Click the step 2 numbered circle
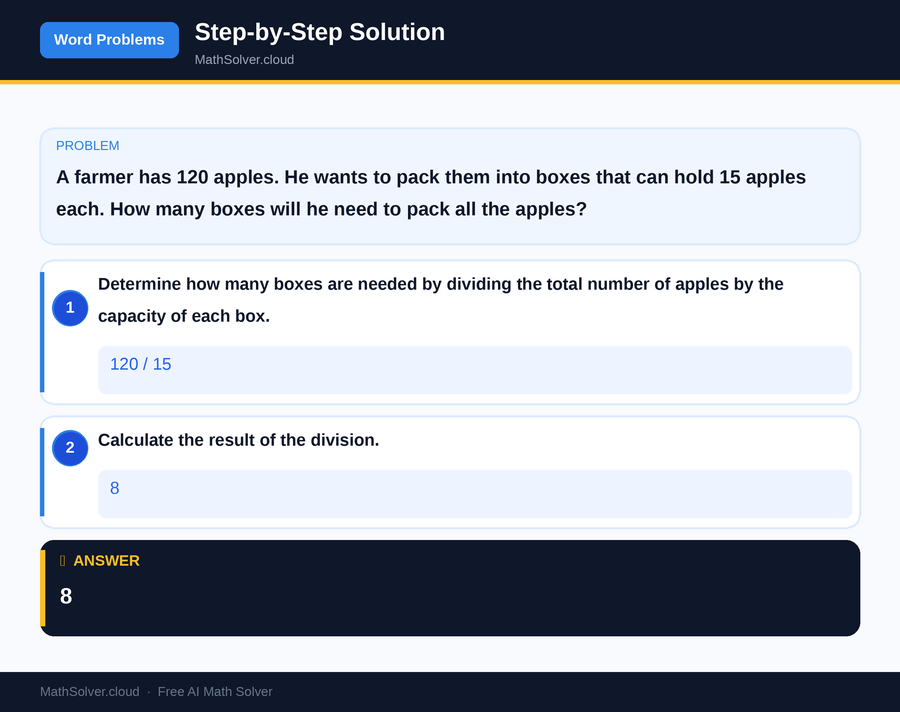Screen dimensions: 900x712 pos(70,448)
